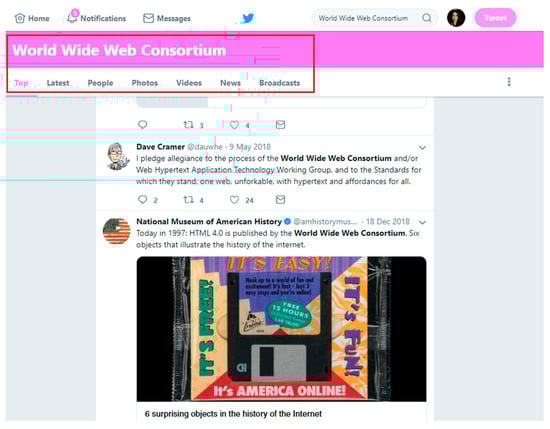The image size is (550, 429).
Task: Expand Dave Cramer tweet options chevron
Action: pyautogui.click(x=422, y=148)
